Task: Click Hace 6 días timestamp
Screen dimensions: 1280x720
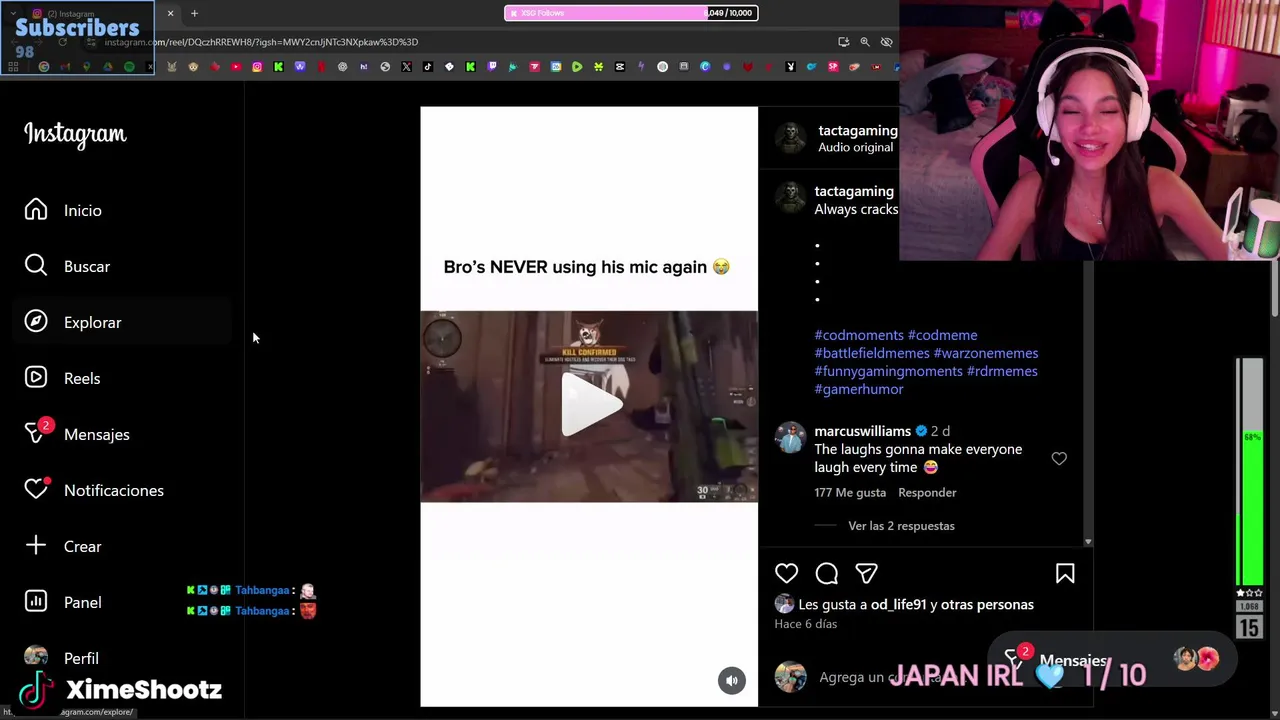Action: point(806,624)
